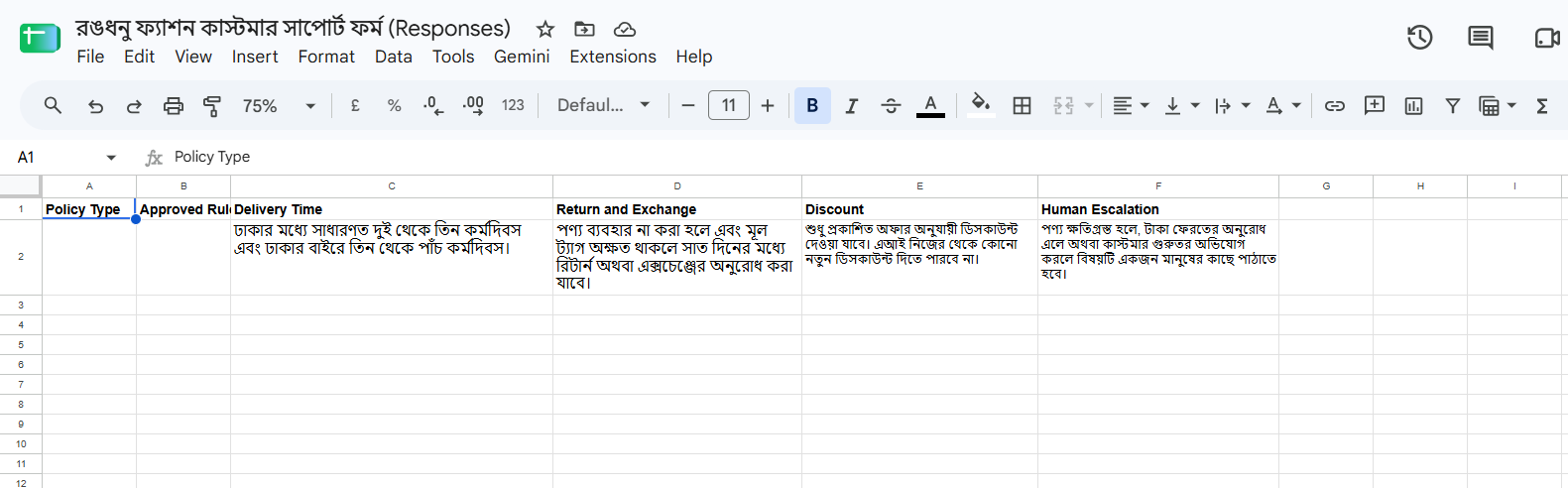Open more number formats 123
Viewport: 1568px width, 488px height.
(513, 105)
